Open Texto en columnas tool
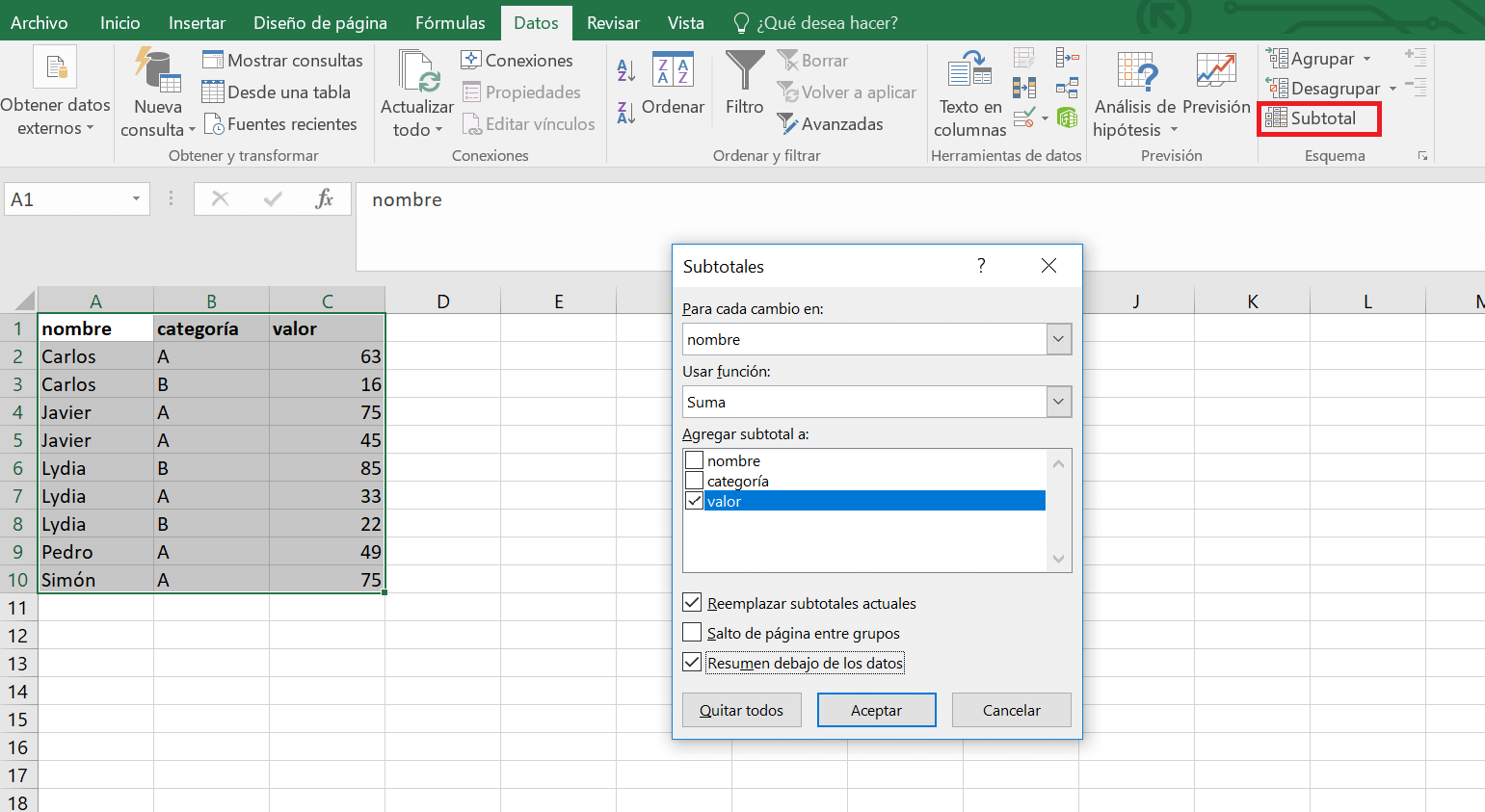This screenshot has width=1485, height=812. click(969, 71)
